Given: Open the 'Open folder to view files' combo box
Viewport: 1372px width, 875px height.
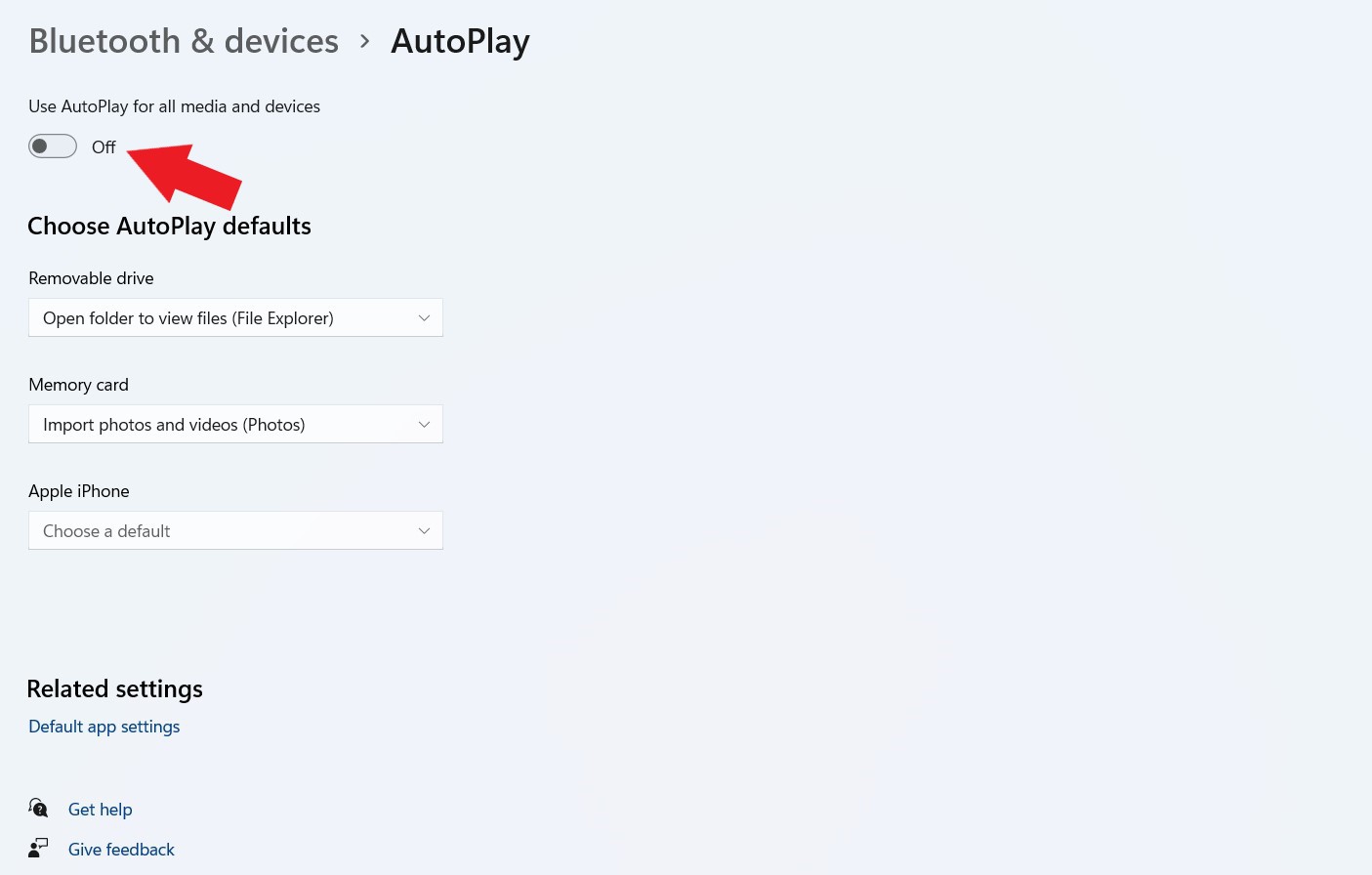Looking at the screenshot, I should tap(234, 318).
